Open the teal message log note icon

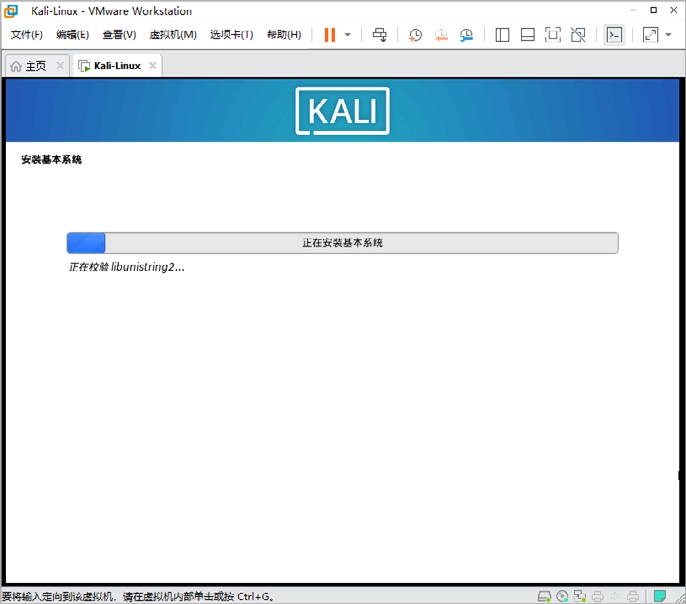pyautogui.click(x=660, y=596)
